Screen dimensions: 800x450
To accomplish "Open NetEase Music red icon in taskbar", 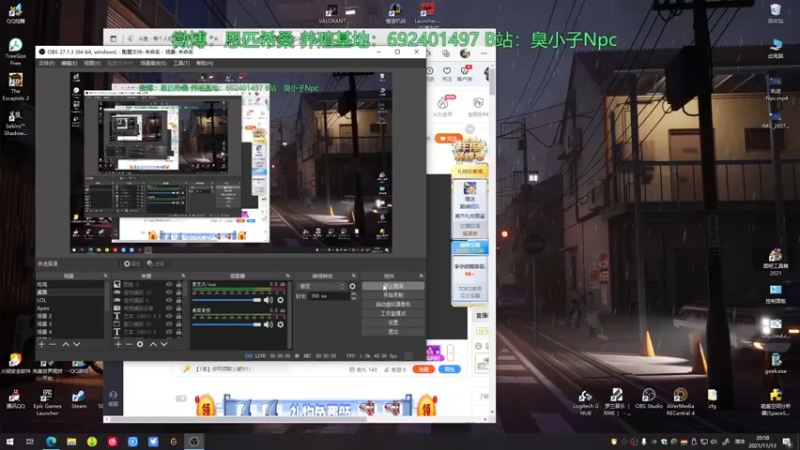I will click(x=112, y=441).
